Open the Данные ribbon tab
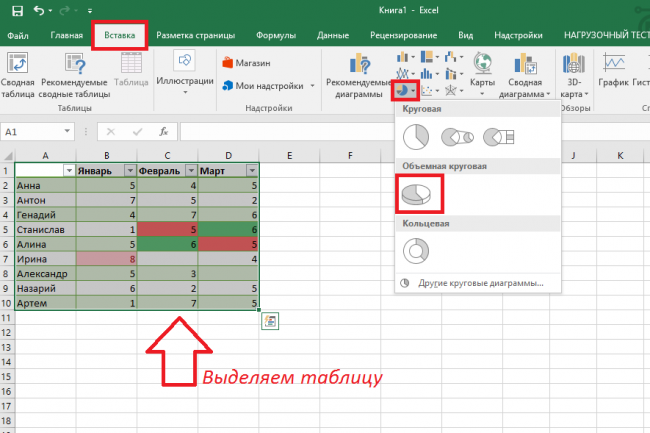 (x=333, y=35)
